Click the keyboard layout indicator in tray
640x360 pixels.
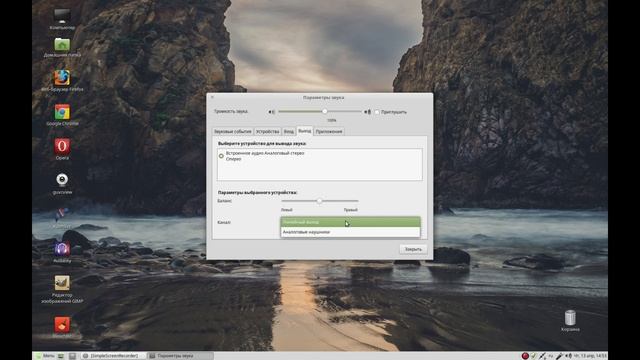tap(551, 356)
